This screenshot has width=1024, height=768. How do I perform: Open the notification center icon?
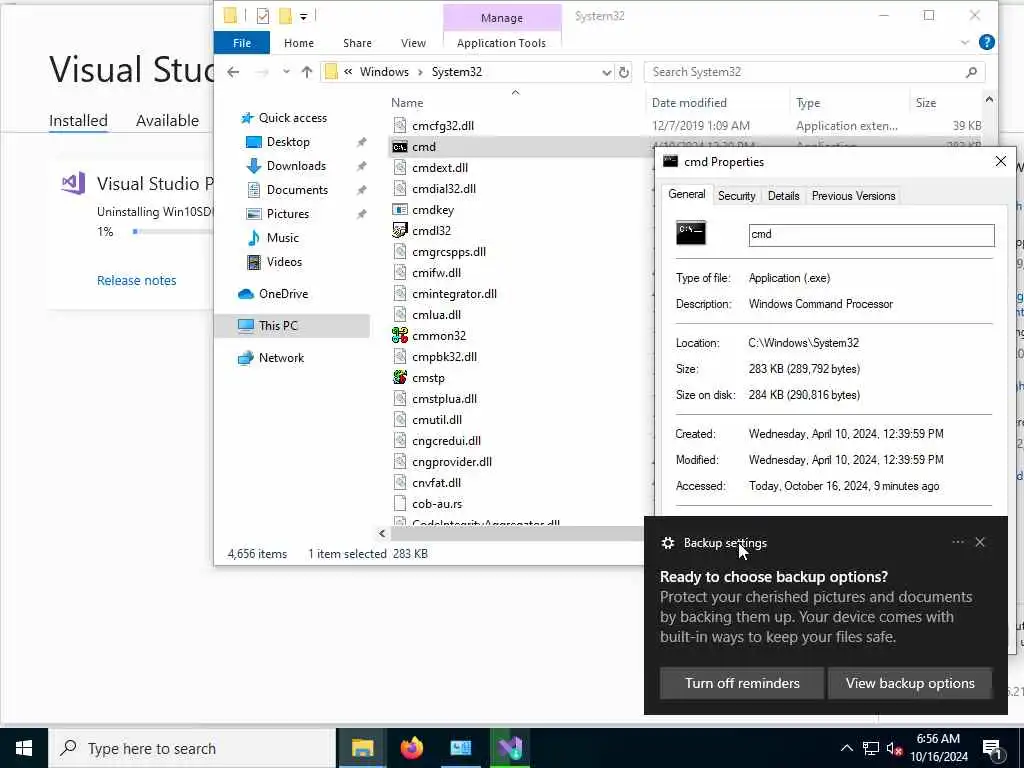(x=993, y=749)
